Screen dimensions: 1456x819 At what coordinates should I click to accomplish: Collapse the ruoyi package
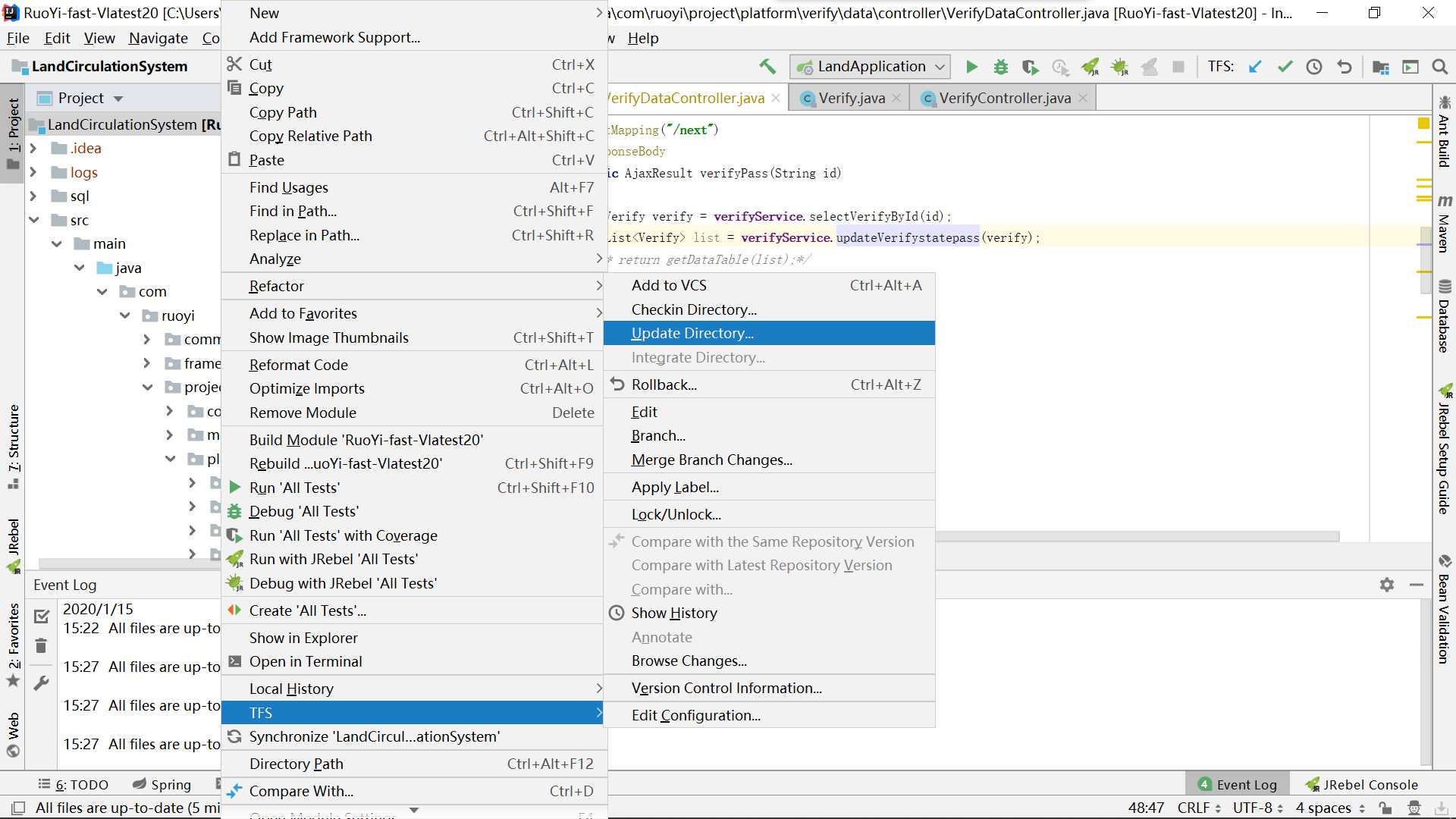tap(124, 315)
